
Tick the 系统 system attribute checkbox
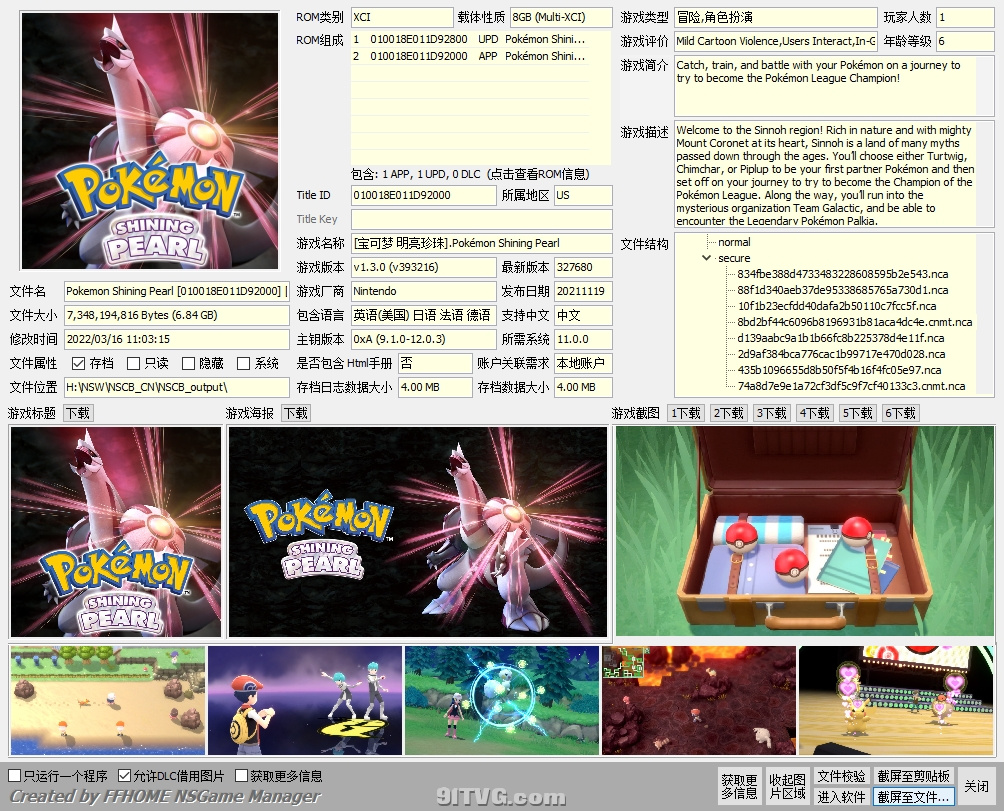coord(243,364)
